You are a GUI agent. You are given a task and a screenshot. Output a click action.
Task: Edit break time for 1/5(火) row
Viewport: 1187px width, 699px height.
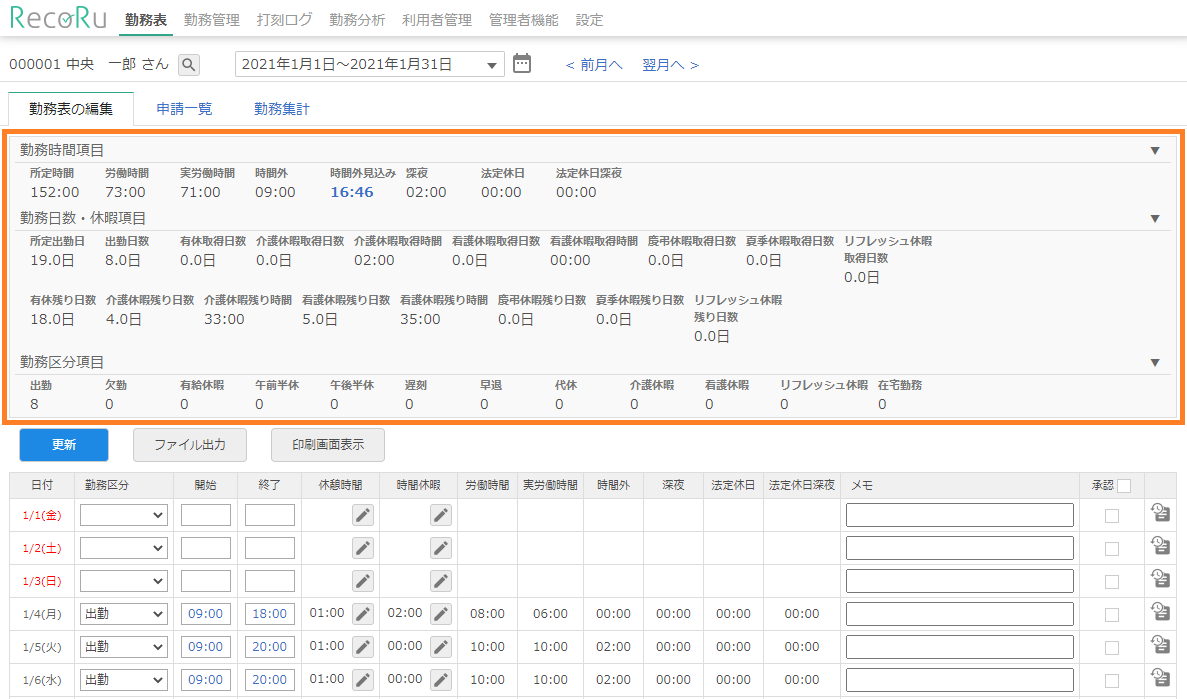pos(363,648)
